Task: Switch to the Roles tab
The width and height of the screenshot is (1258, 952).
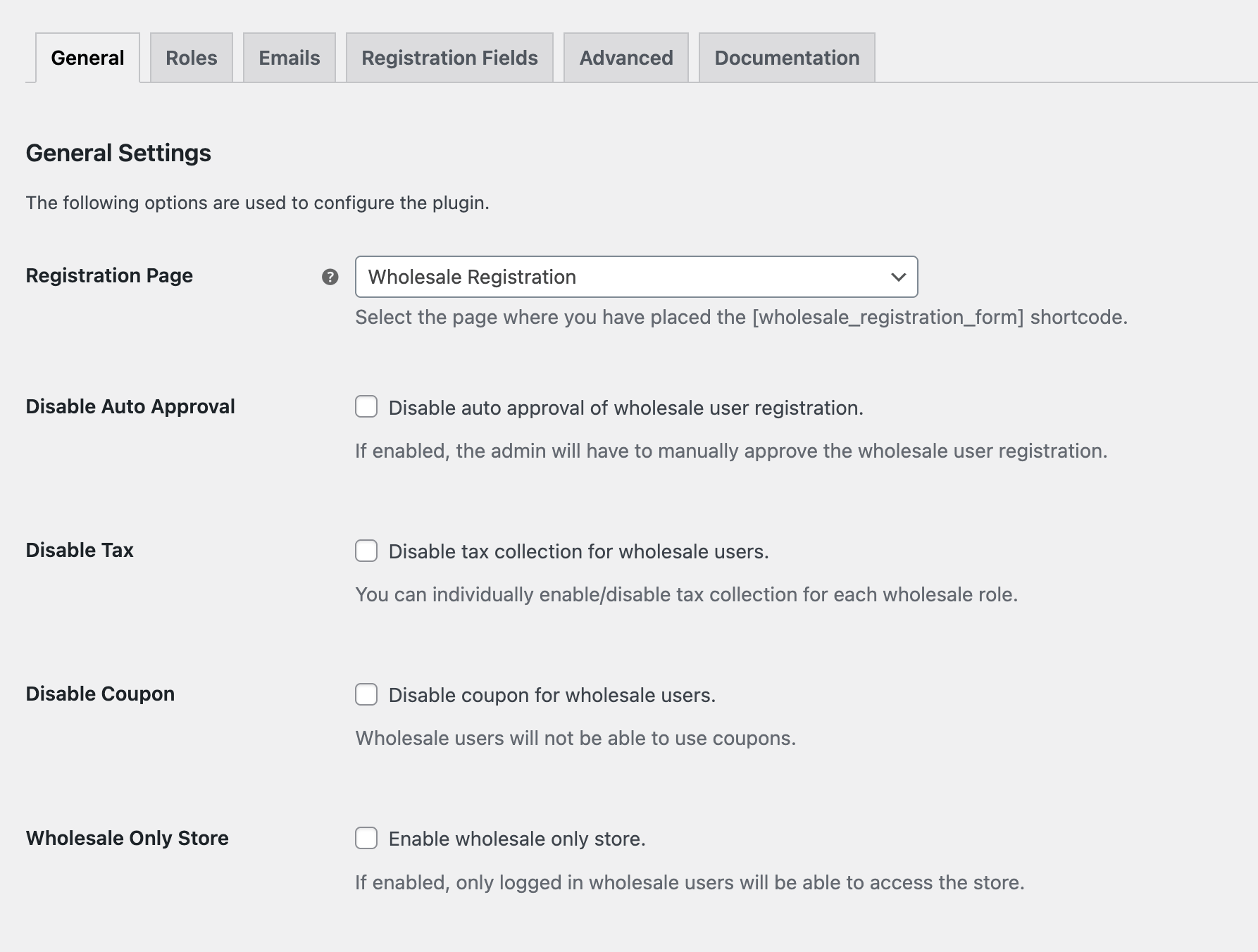Action: 192,58
